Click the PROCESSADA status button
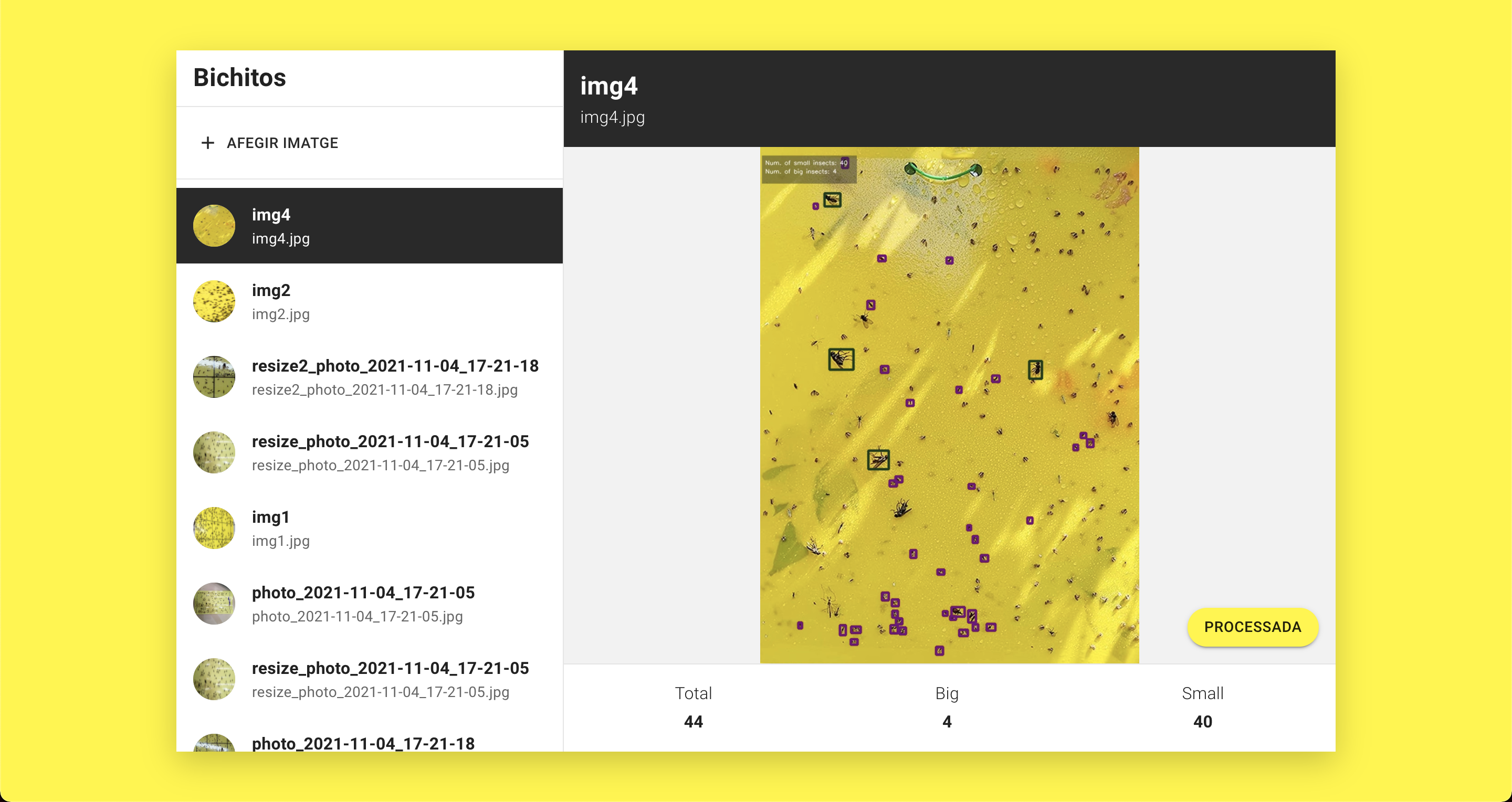Screen dimensions: 1512x802 [1252, 627]
